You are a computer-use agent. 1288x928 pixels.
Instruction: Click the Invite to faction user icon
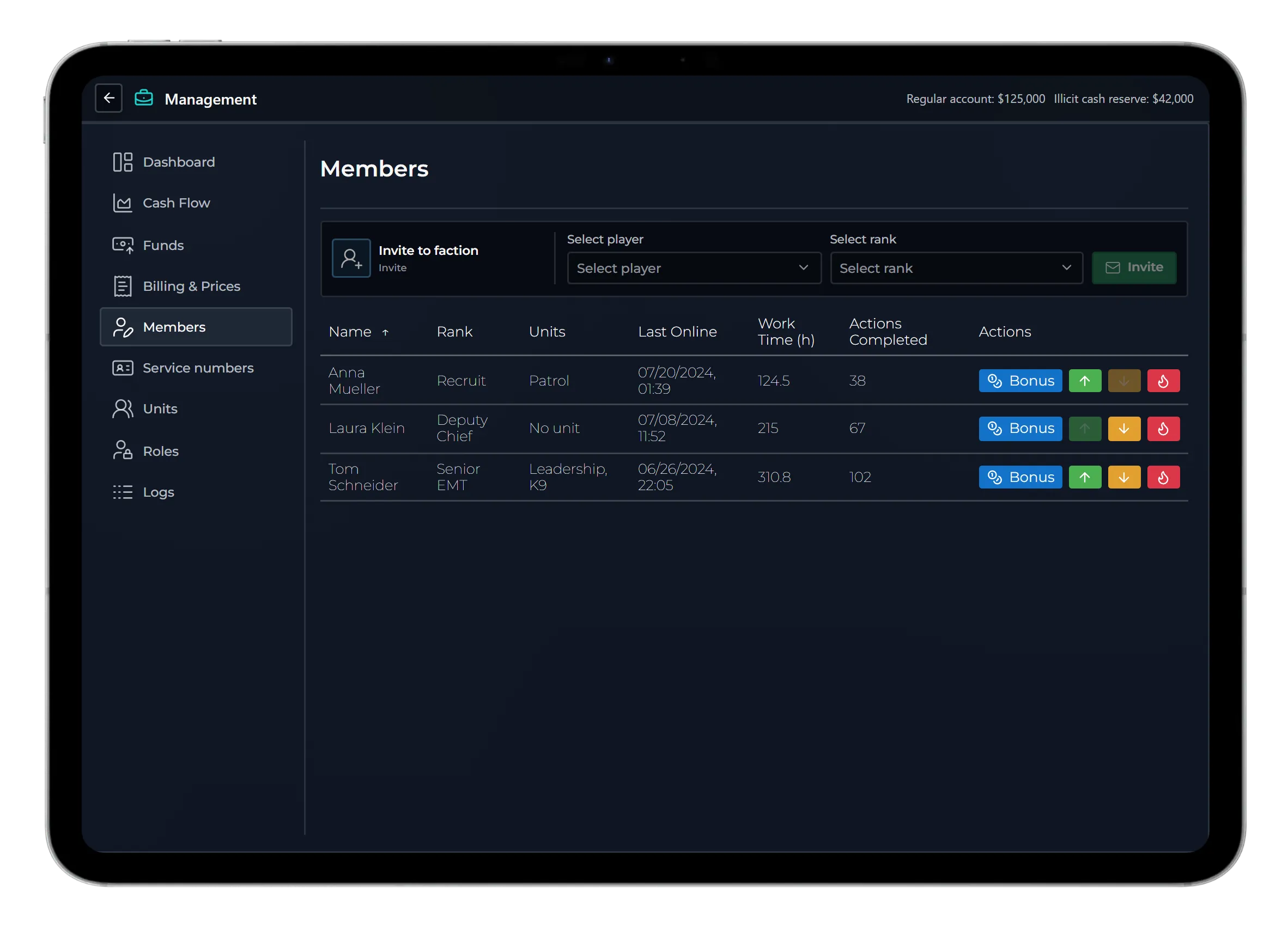351,258
